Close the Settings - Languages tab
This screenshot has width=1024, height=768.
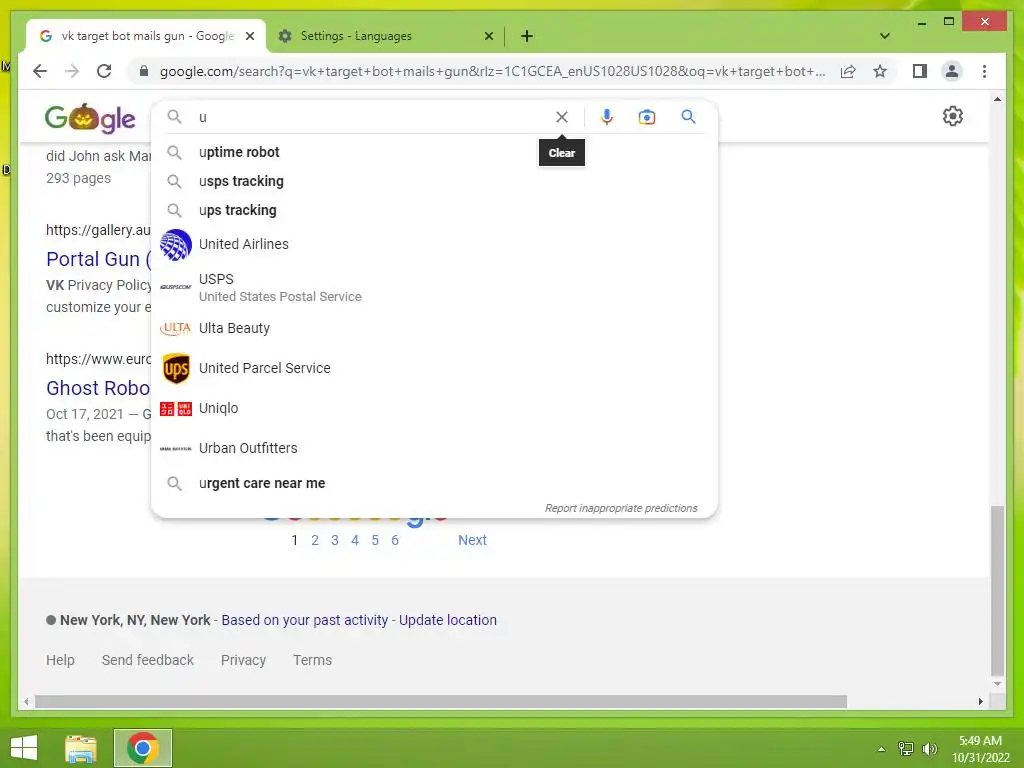coord(488,37)
